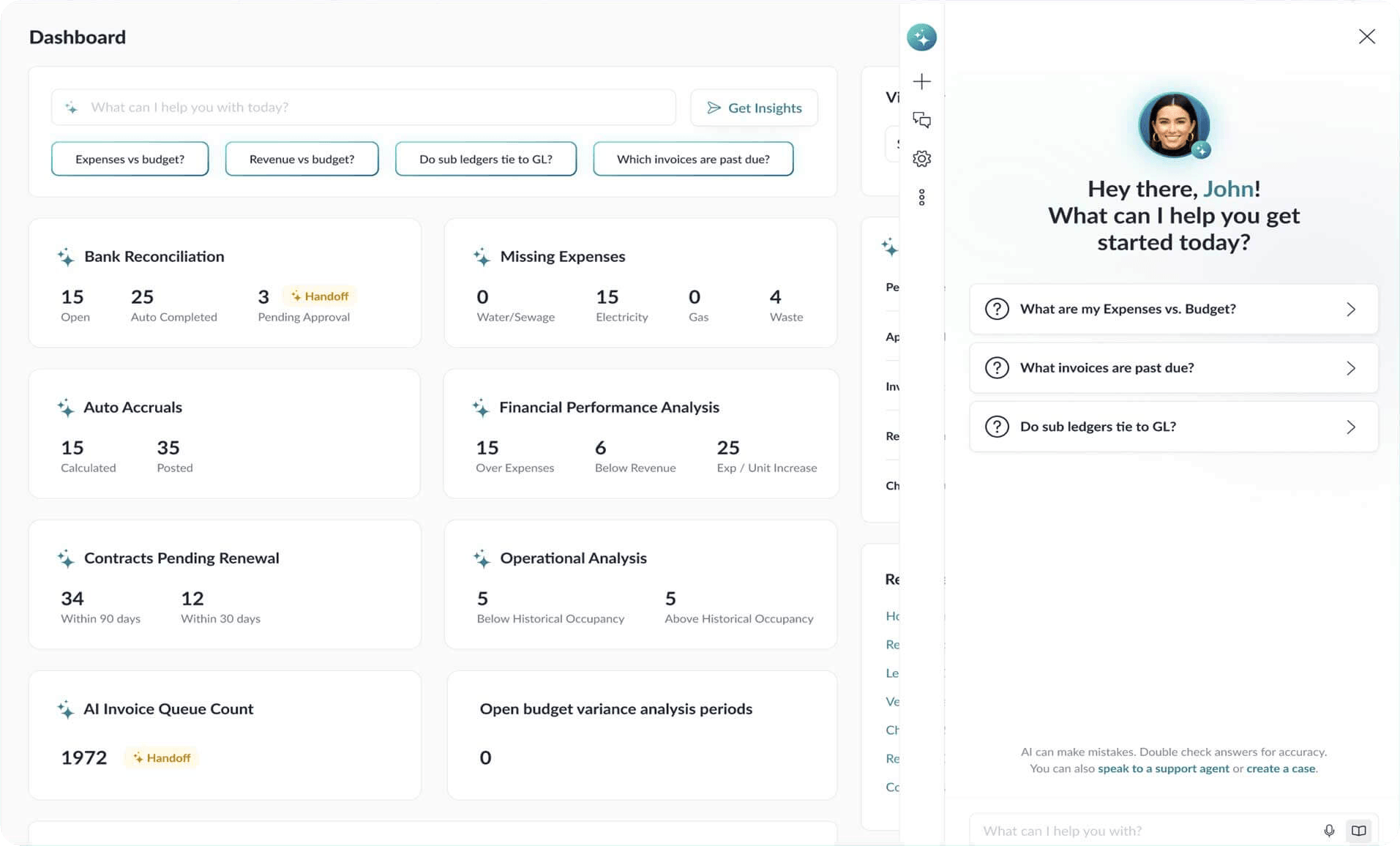Click the 5 Below Historical Occupancy value

tap(482, 599)
